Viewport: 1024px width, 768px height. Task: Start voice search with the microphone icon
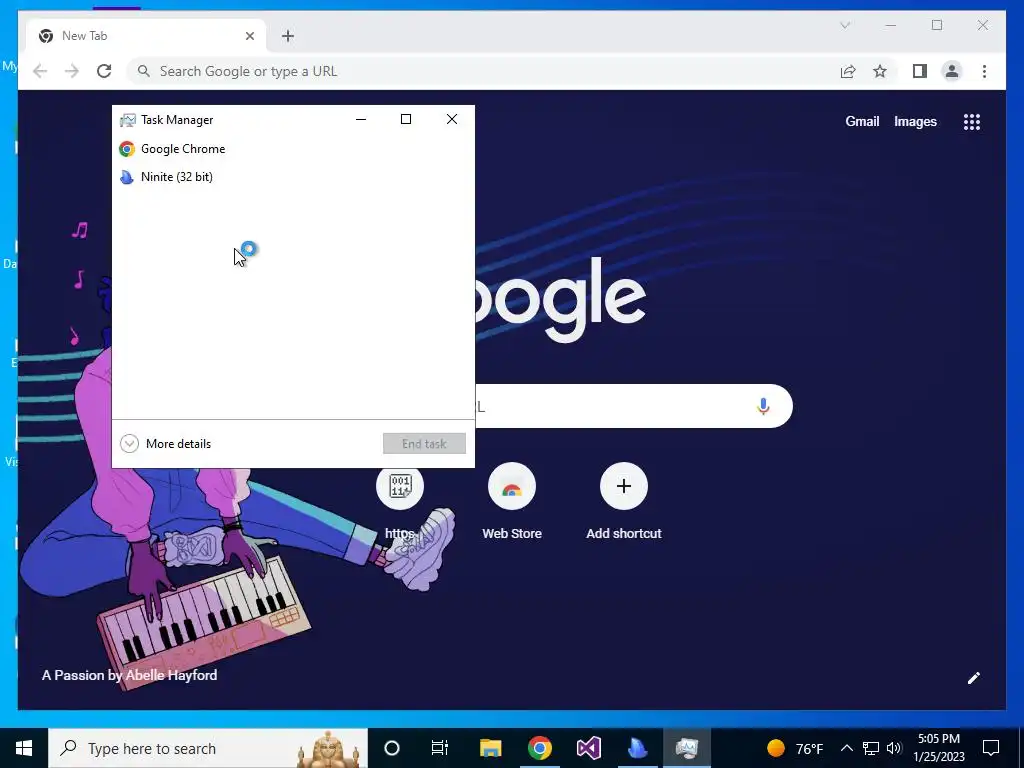763,406
